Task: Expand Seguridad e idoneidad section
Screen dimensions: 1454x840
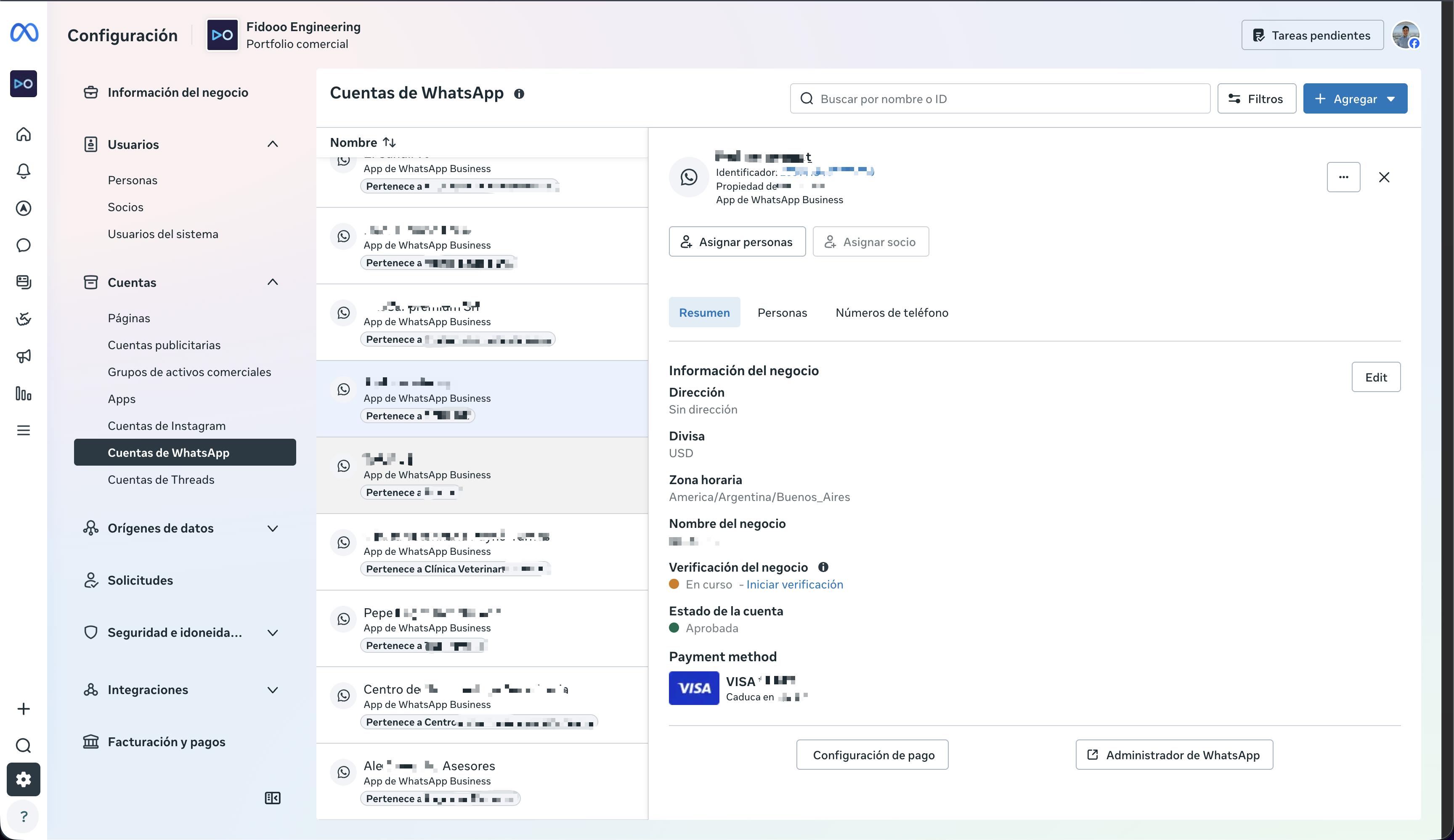Action: tap(272, 632)
